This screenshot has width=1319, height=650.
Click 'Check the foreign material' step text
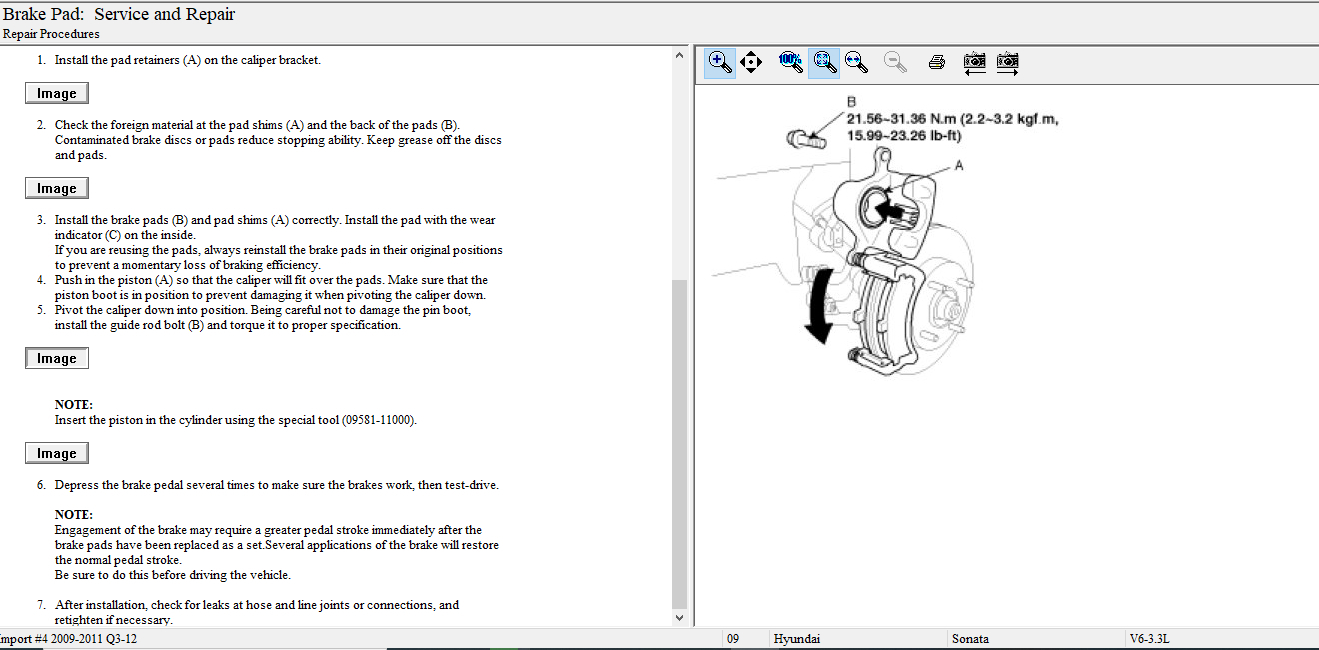pos(278,140)
